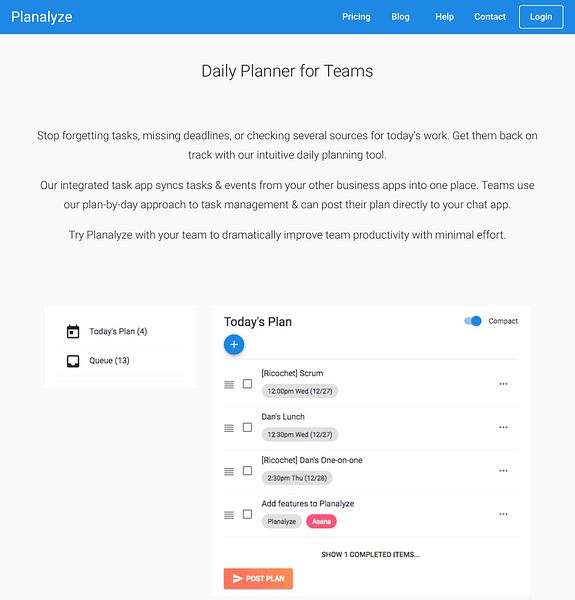The width and height of the screenshot is (575, 600).
Task: Click the Post Plan button
Action: tap(258, 578)
